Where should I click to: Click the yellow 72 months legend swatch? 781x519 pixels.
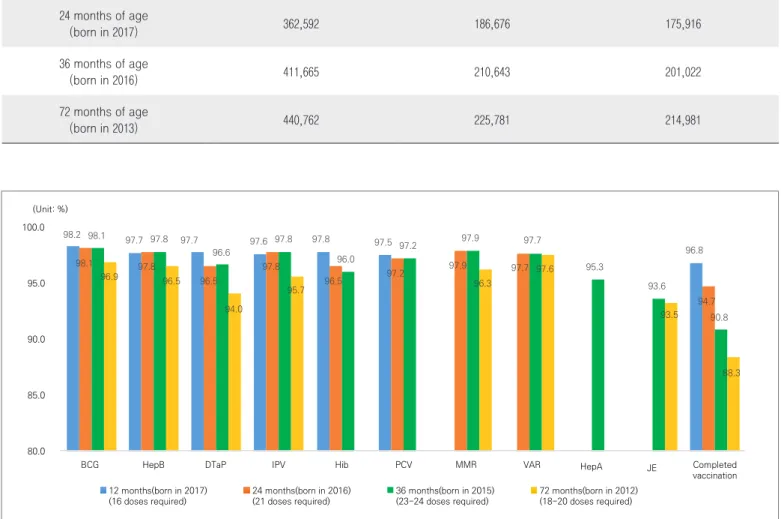click(x=533, y=490)
